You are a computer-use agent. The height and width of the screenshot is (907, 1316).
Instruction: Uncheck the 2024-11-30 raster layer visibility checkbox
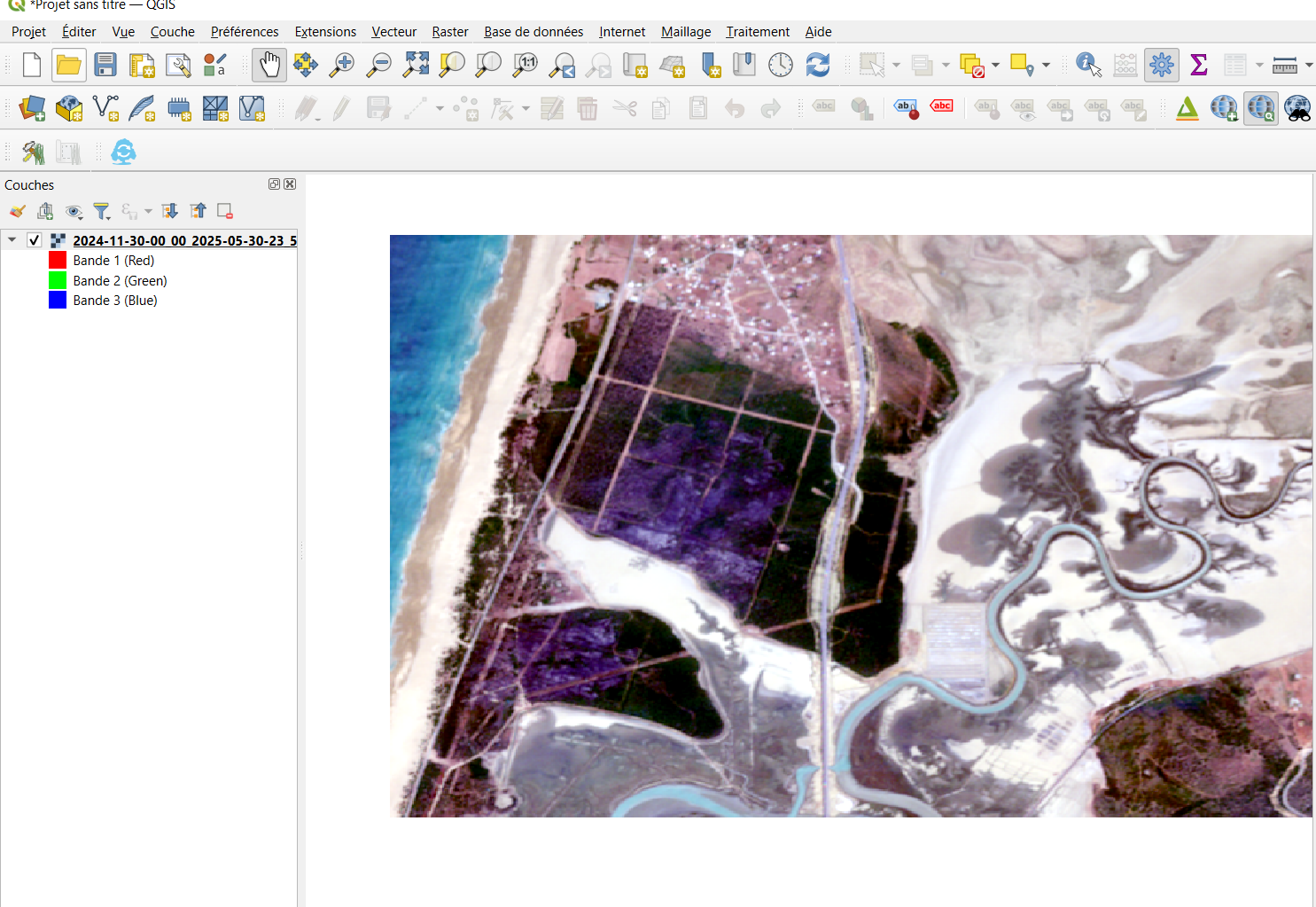click(x=35, y=240)
